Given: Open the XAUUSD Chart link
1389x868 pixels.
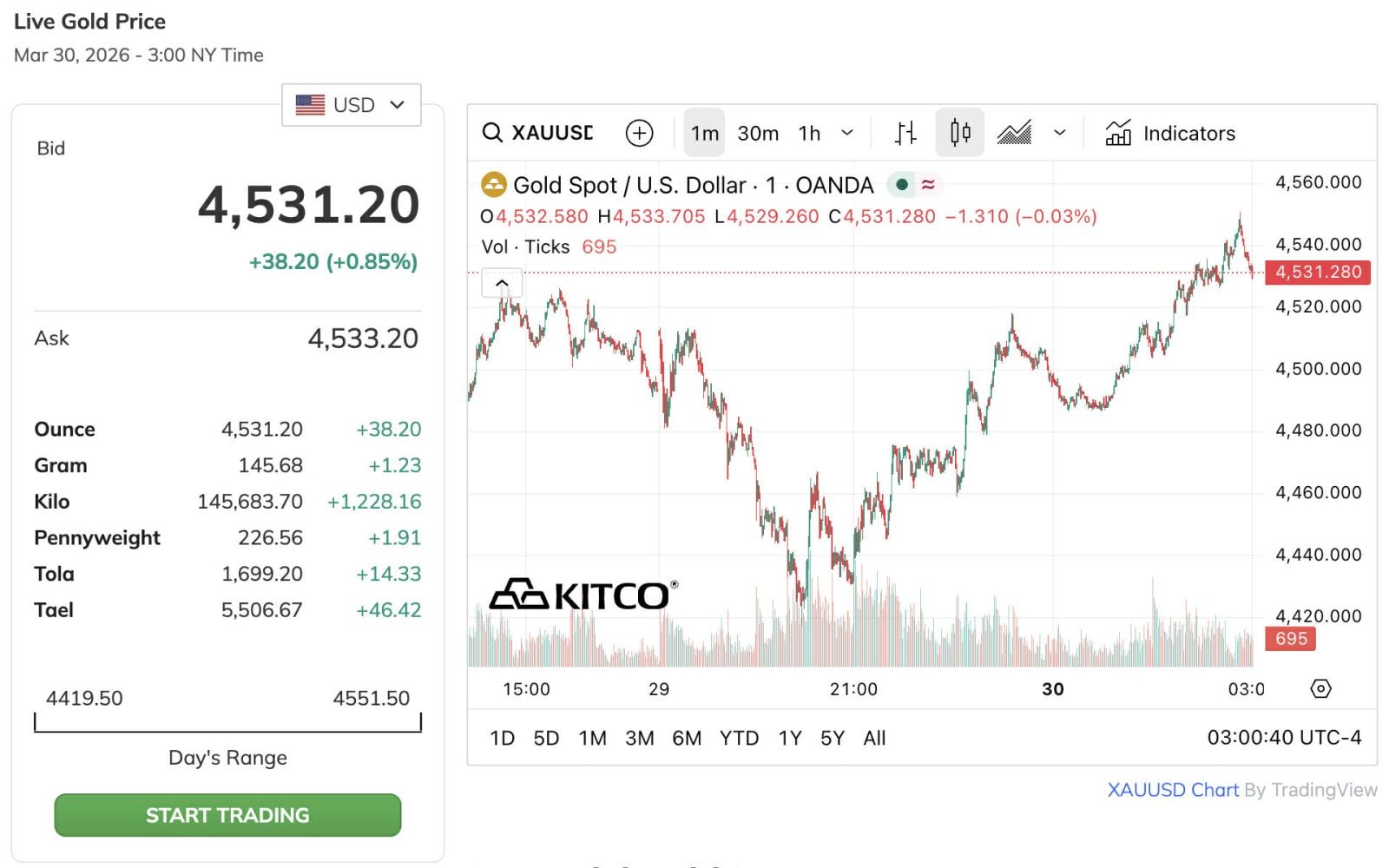Looking at the screenshot, I should click(1173, 790).
